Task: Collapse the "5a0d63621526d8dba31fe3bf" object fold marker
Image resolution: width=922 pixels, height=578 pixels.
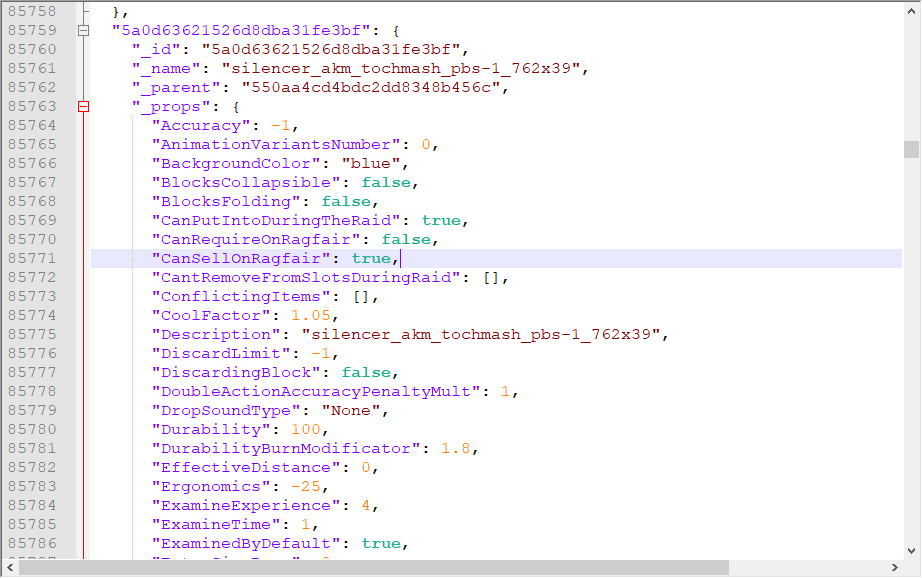Action: [x=84, y=31]
